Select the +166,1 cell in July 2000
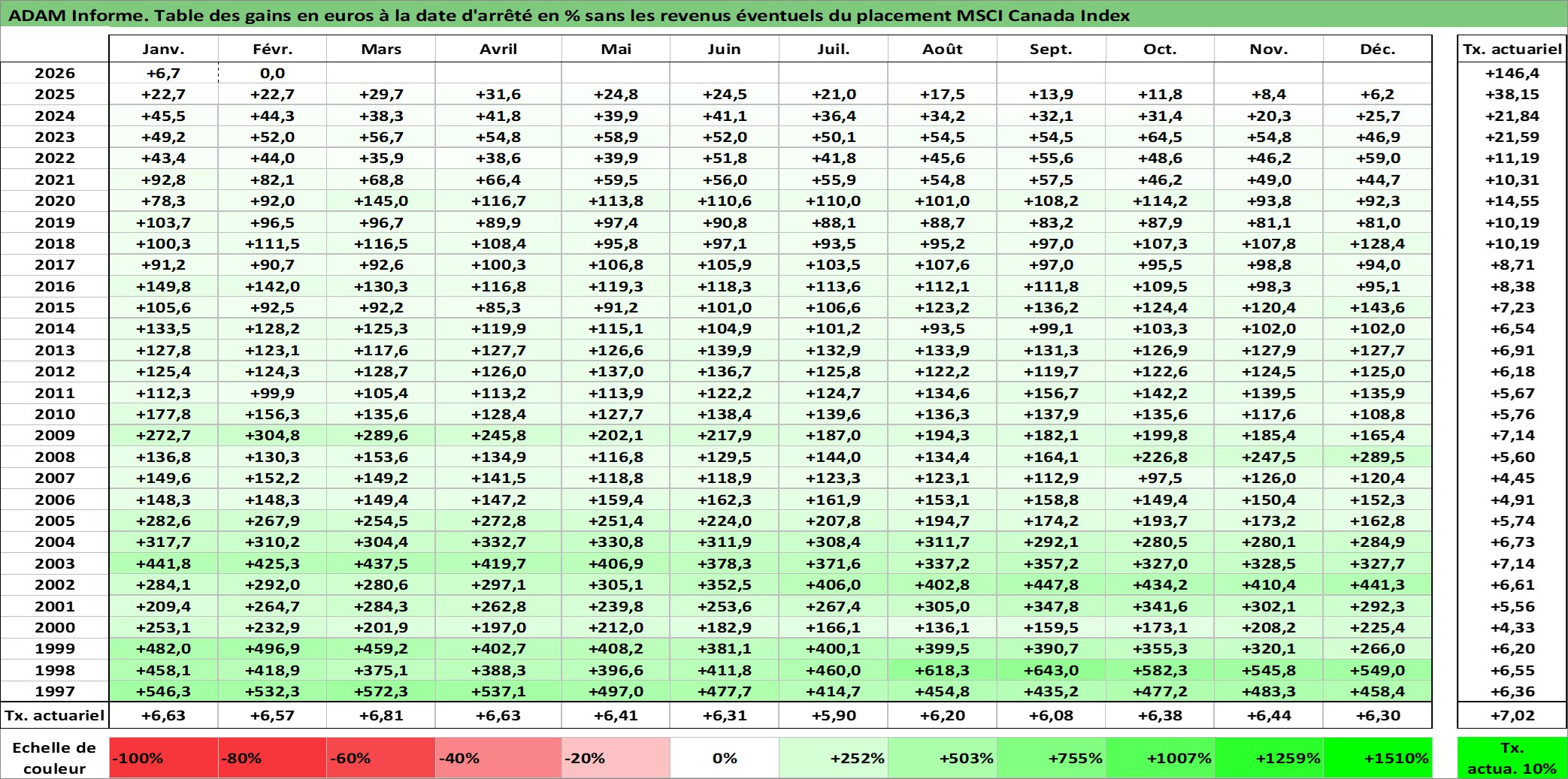 (834, 627)
